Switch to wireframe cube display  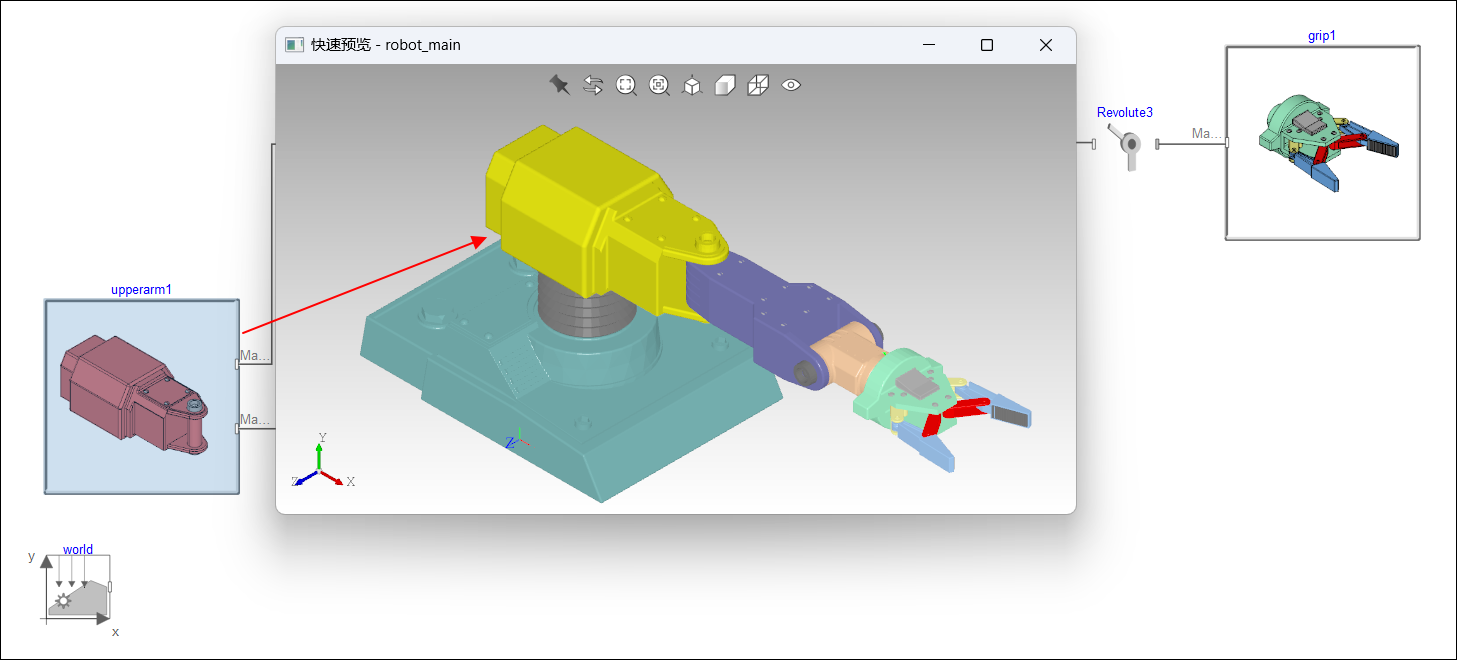tap(758, 85)
